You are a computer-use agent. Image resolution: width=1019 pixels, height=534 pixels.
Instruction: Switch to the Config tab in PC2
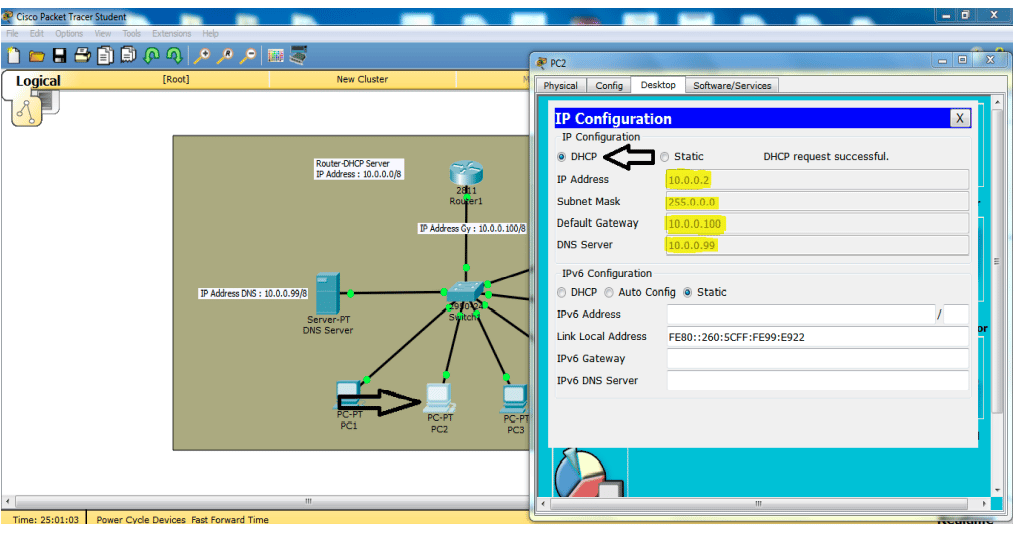[609, 86]
